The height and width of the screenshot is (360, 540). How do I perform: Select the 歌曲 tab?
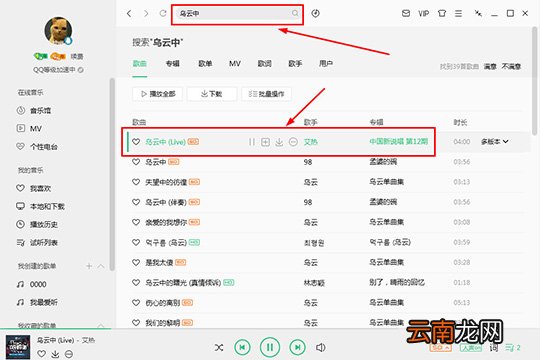coord(140,63)
